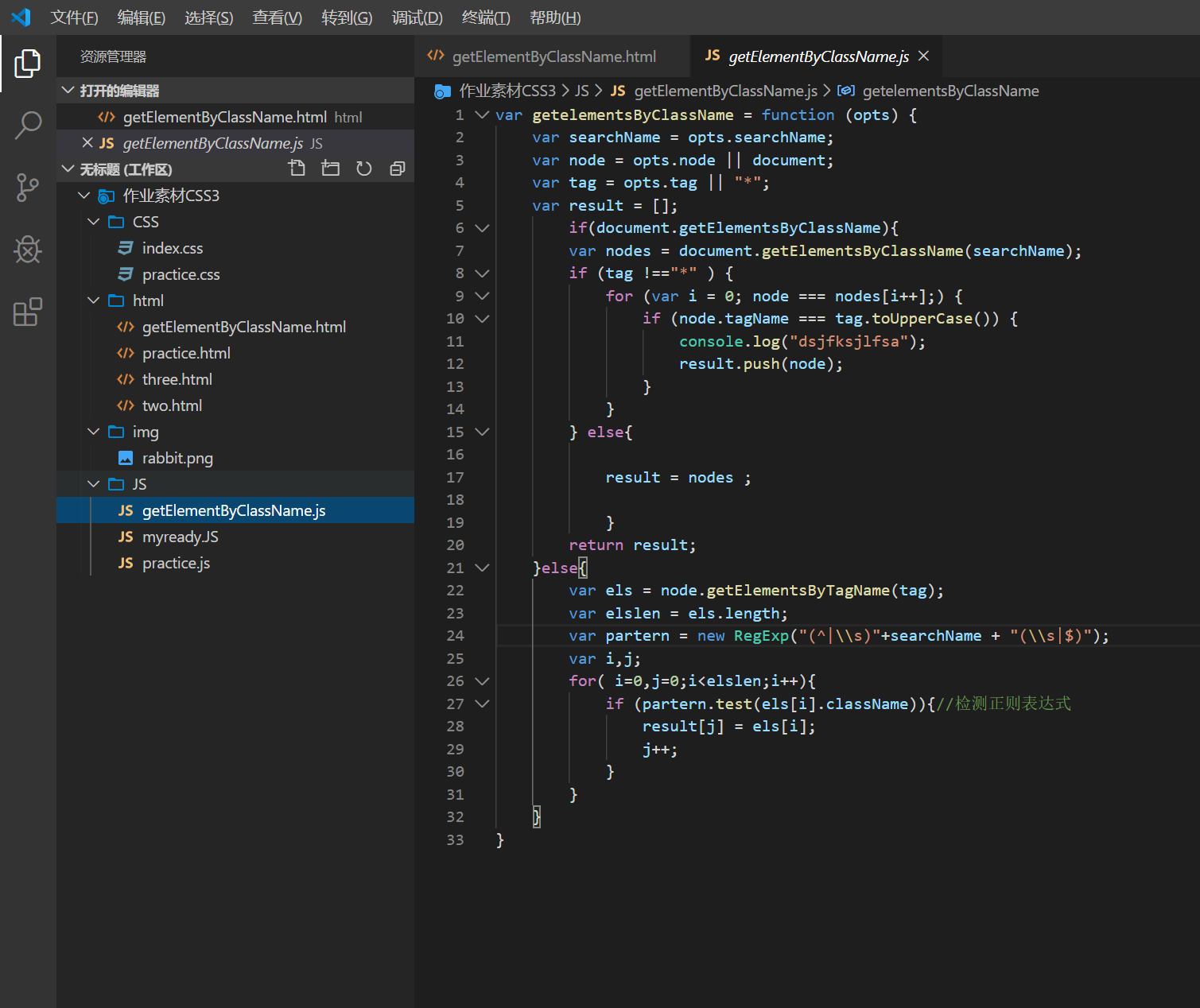Open the Source Control view
The height and width of the screenshot is (1008, 1200).
click(28, 188)
